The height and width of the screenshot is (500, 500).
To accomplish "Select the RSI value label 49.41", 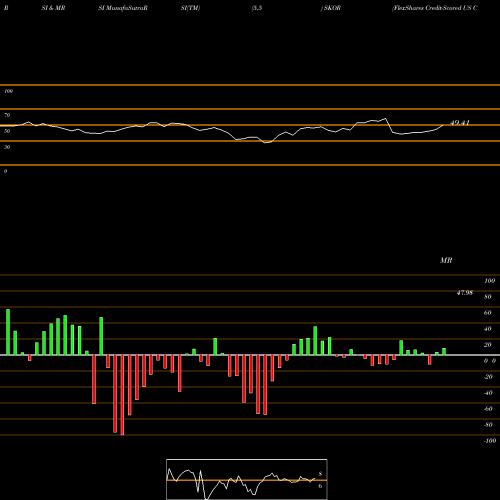I will (x=460, y=123).
